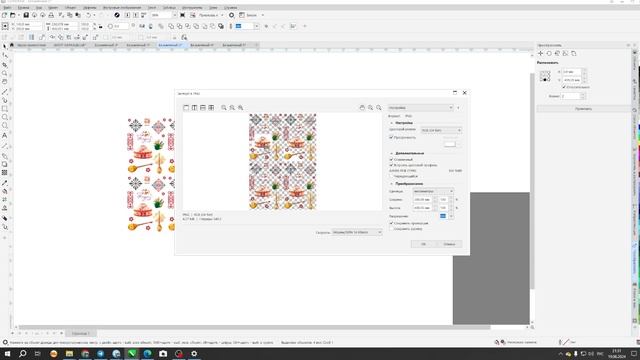Image resolution: width=640 pixels, height=360 pixels.
Task: Switch export dialog to single full preview
Action: click(186, 107)
